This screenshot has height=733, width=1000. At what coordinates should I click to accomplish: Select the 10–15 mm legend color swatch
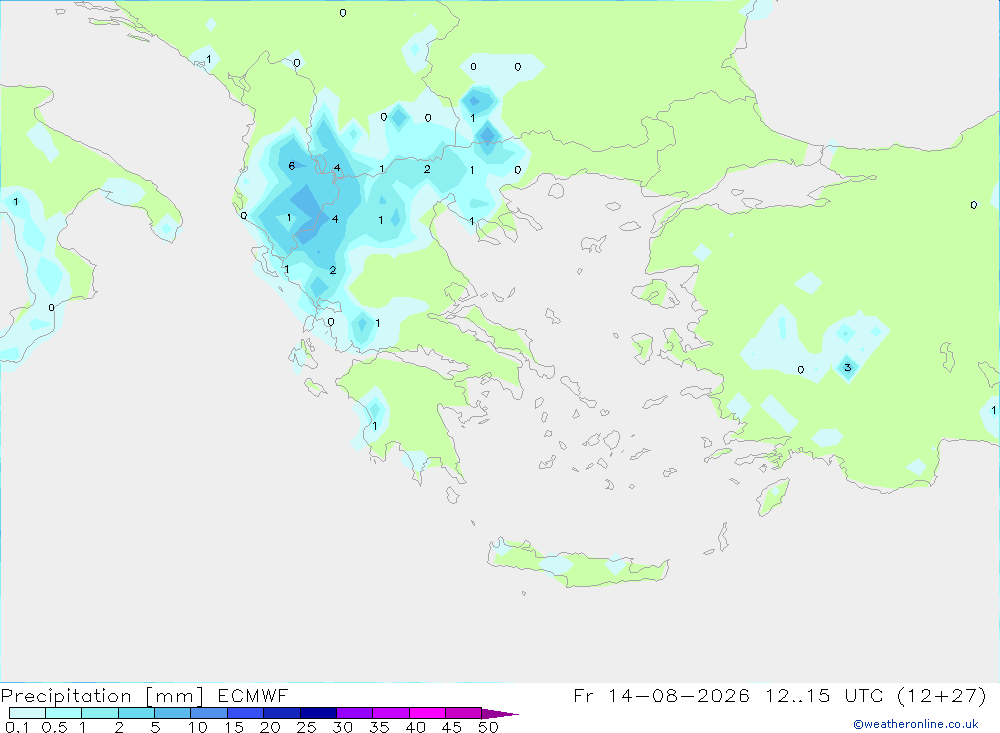coord(209,713)
